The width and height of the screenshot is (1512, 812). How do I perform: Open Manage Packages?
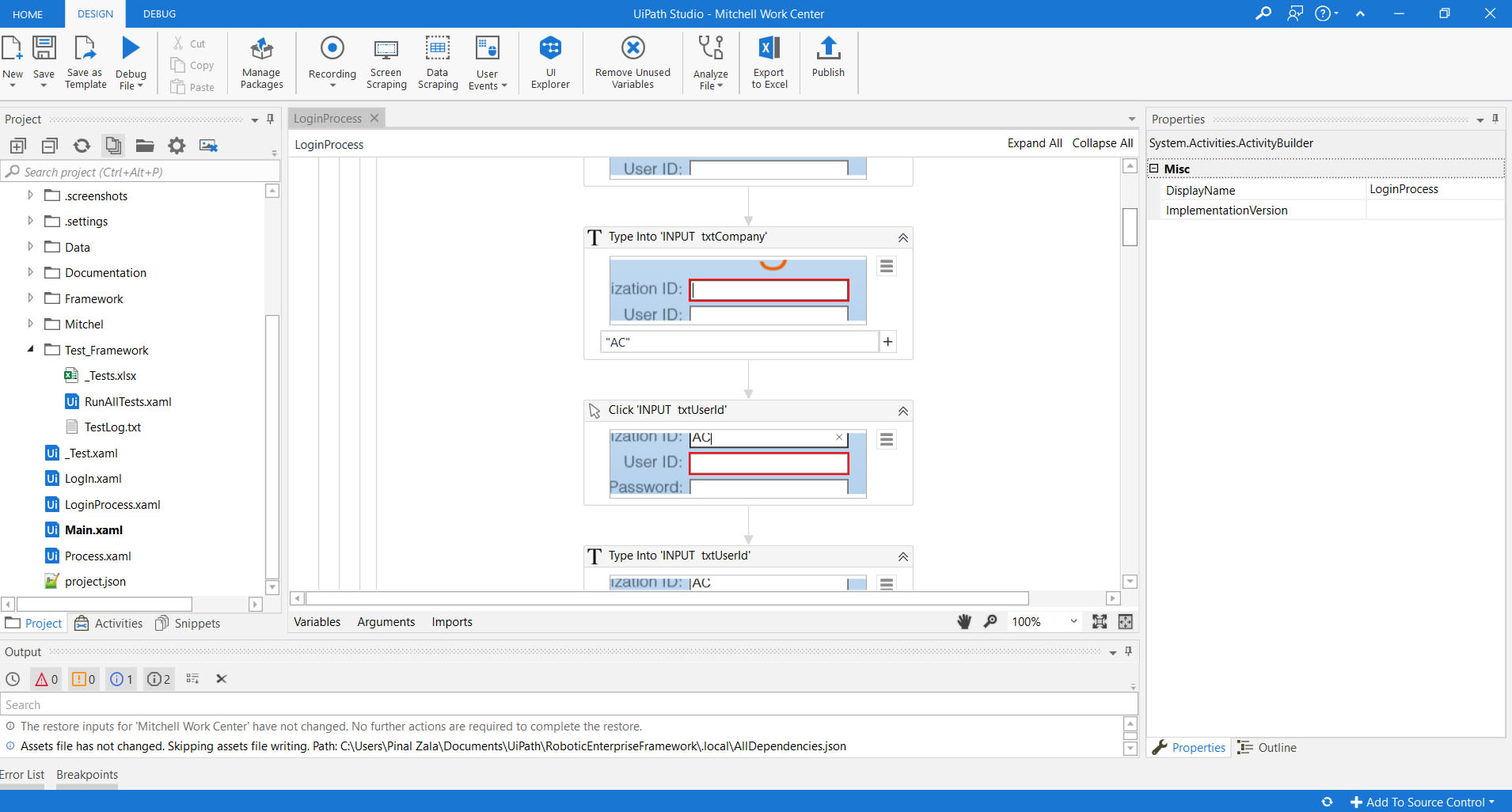coord(262,62)
